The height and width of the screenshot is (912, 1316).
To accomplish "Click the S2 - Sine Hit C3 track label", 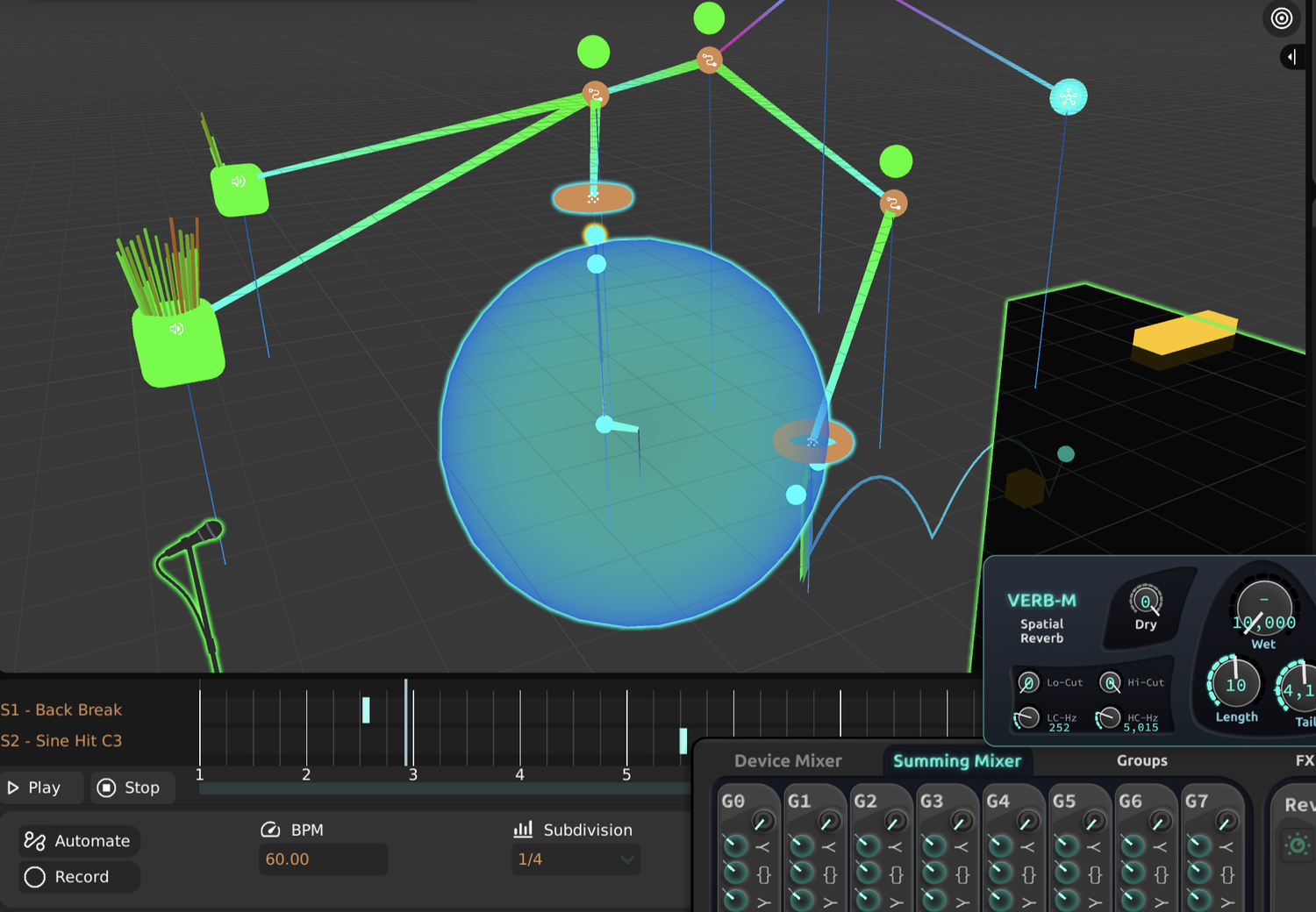I will 61,741.
